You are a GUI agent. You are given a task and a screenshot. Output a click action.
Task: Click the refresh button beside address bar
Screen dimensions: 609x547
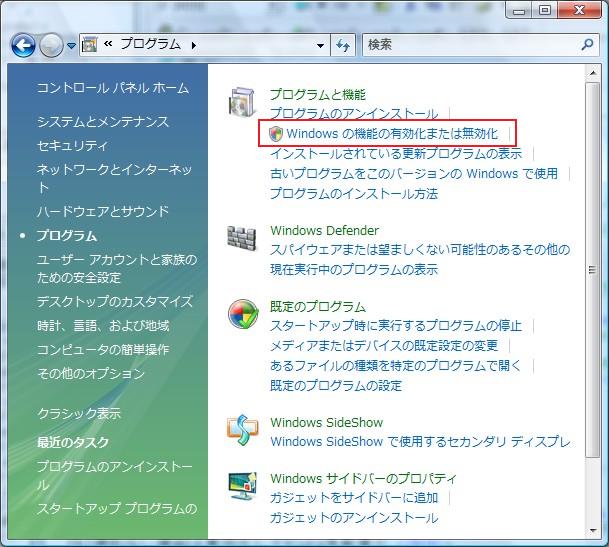(x=343, y=45)
